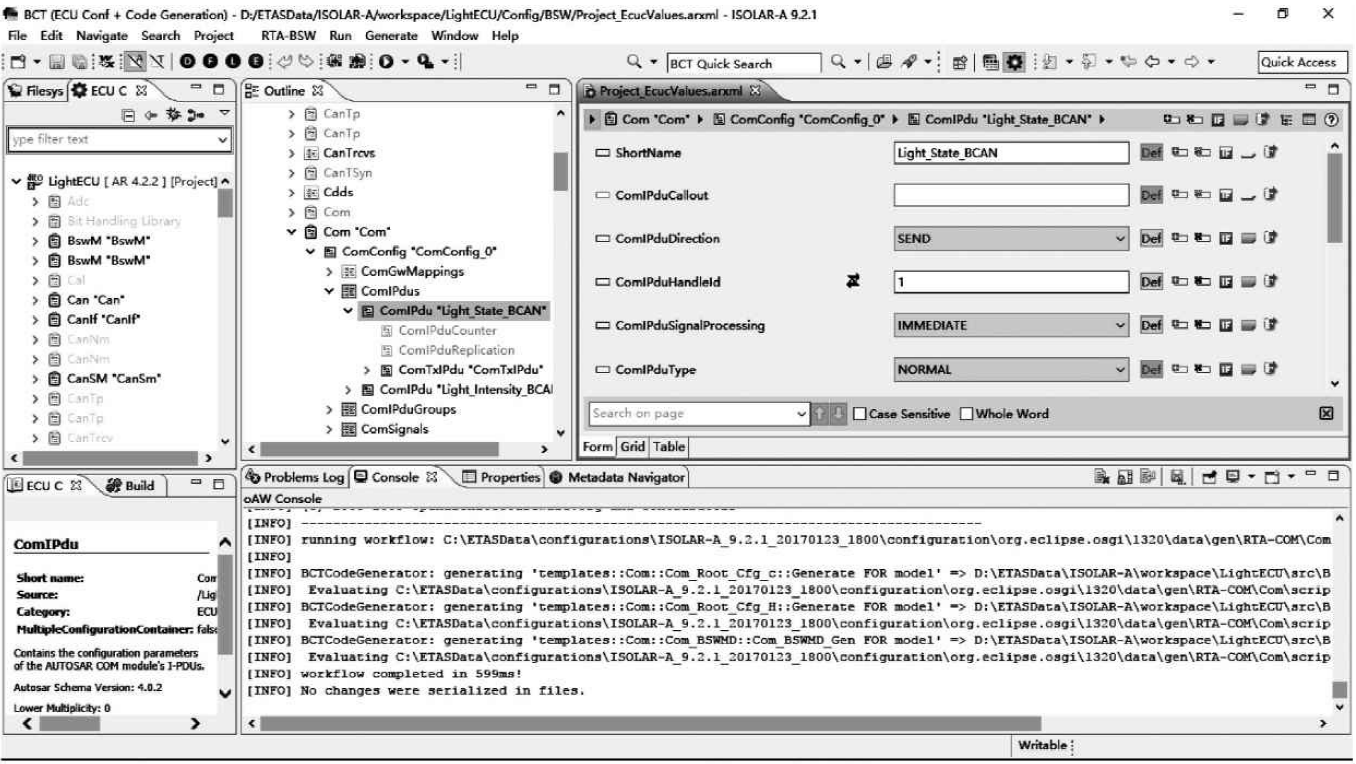This screenshot has width=1356, height=764.
Task: Click the ShortName input field
Action: 1012,153
